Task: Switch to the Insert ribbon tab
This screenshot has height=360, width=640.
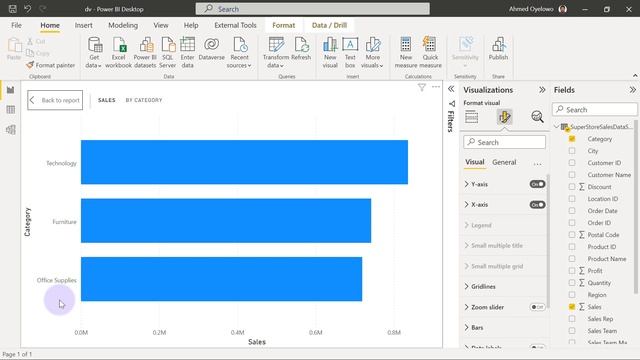Action: (x=83, y=25)
